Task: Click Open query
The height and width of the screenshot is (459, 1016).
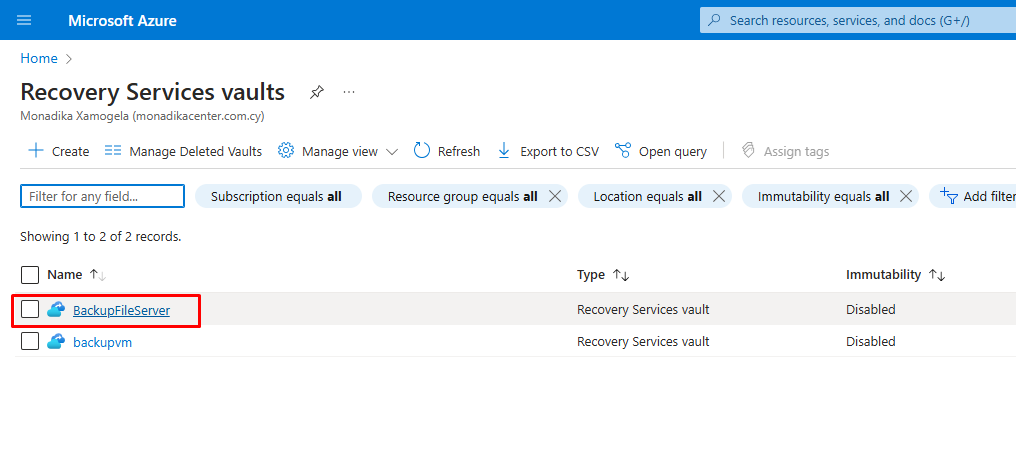Action: [x=660, y=151]
